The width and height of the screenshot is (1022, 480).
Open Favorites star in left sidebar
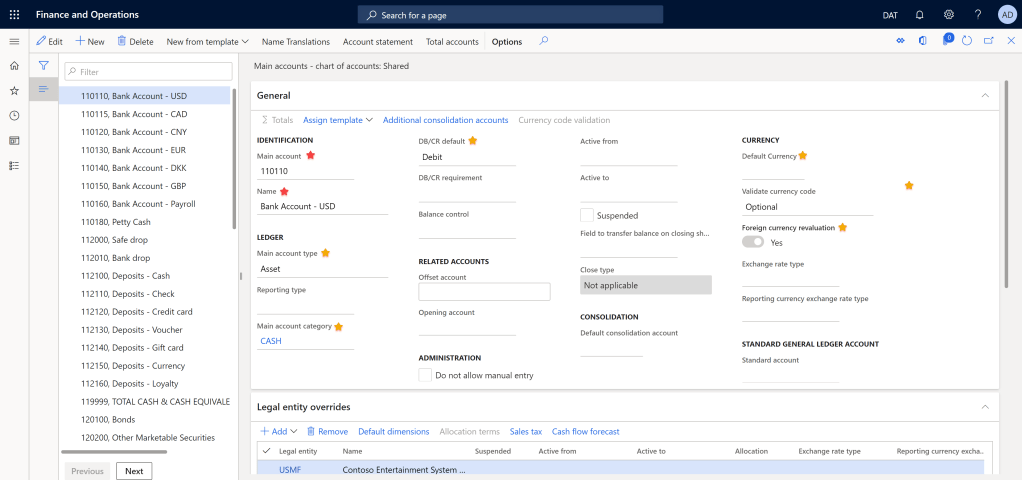point(14,90)
